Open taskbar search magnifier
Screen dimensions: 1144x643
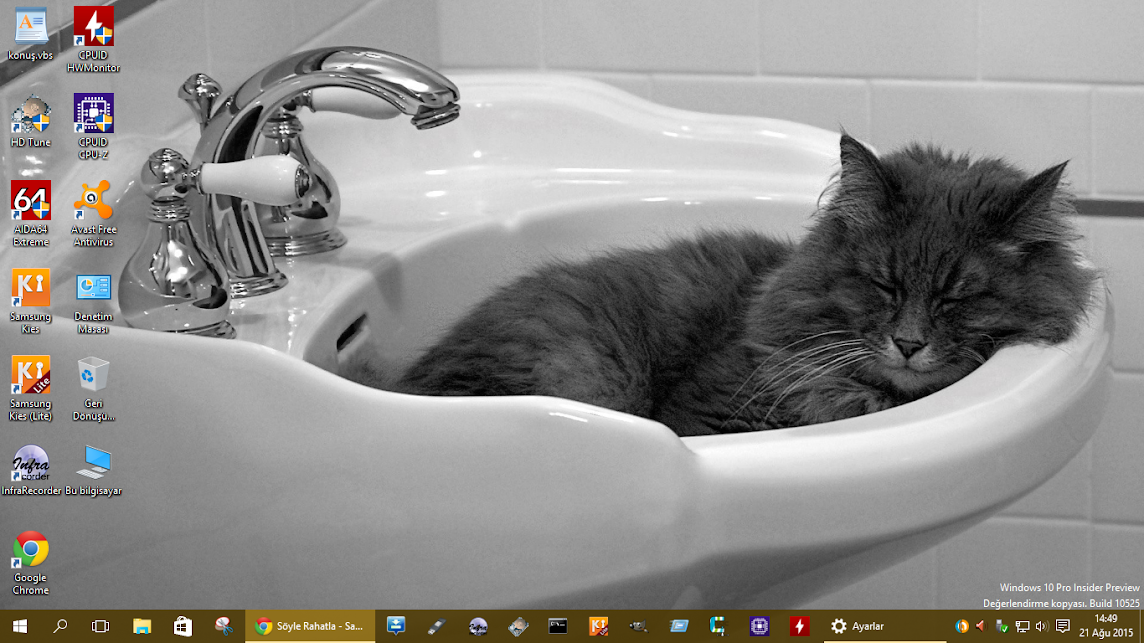[x=60, y=626]
